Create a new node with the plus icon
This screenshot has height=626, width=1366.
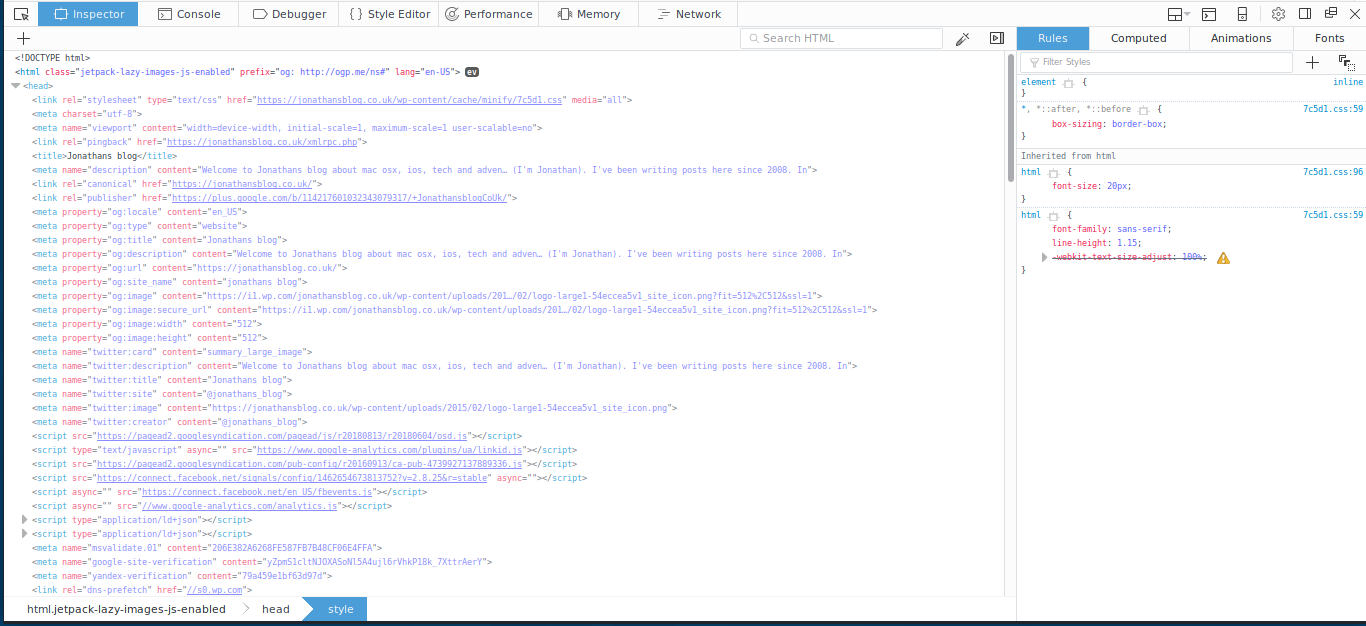(x=23, y=38)
